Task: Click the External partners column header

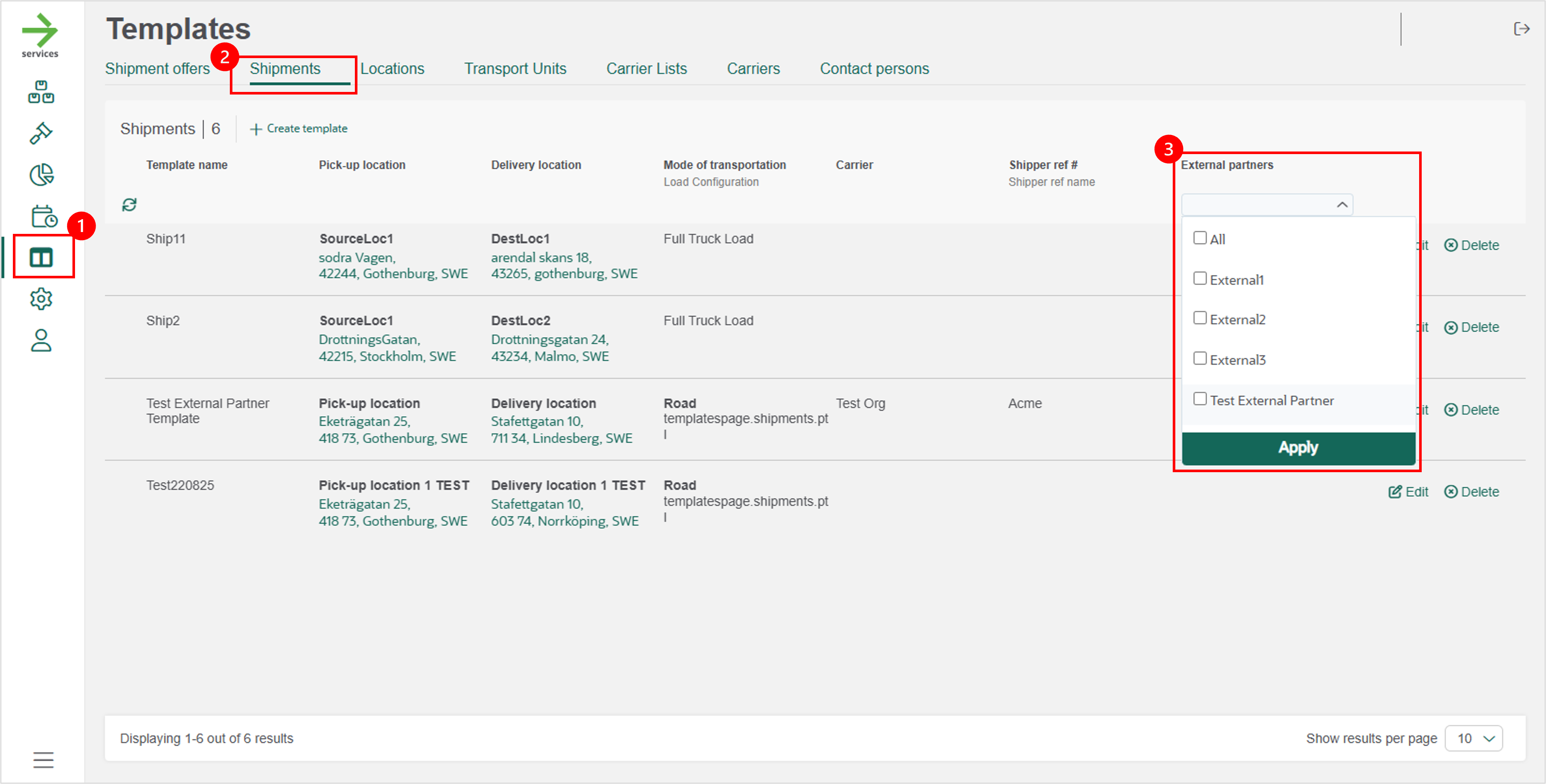Action: click(x=1227, y=164)
